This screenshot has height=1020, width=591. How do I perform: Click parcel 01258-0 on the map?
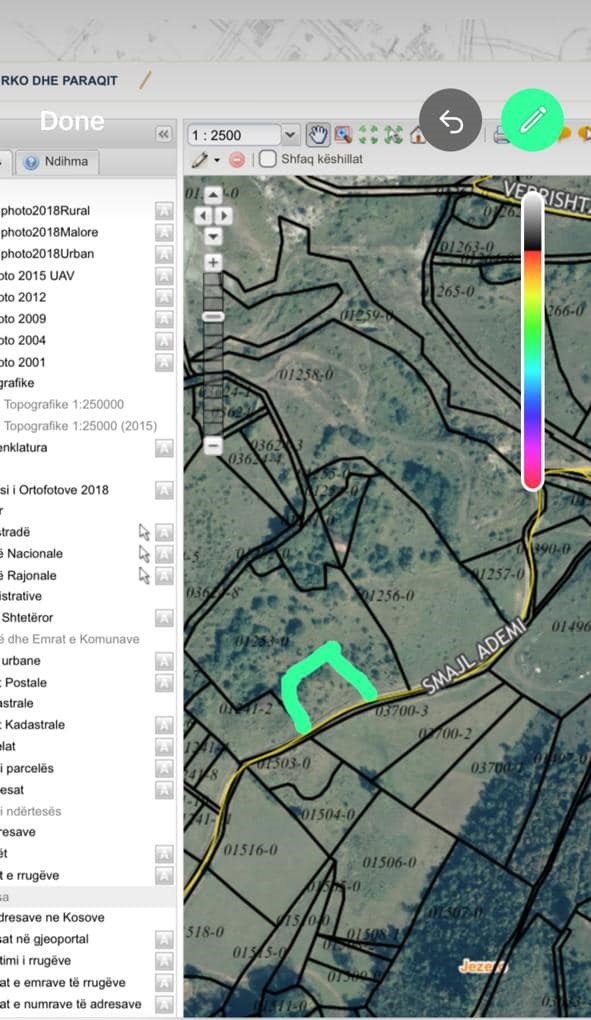[306, 375]
